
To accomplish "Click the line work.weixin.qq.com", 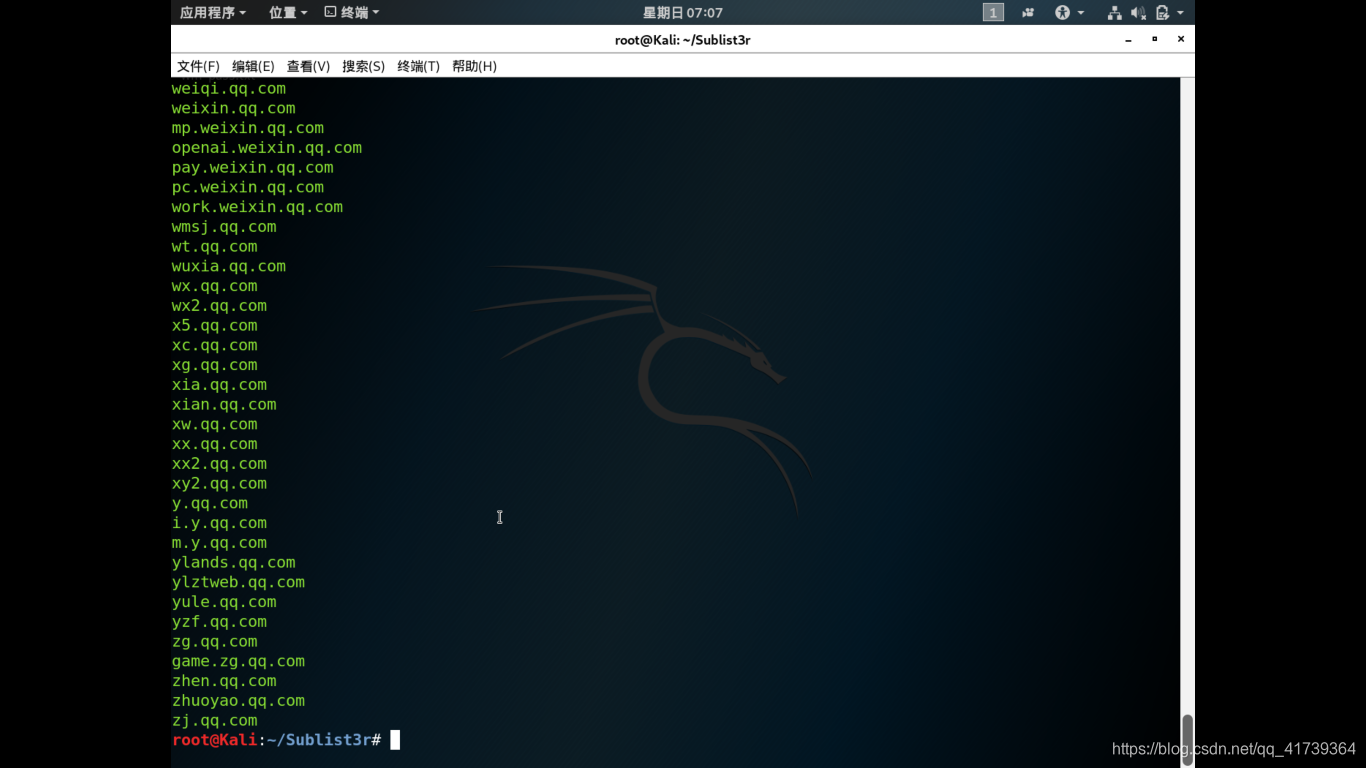I will [x=257, y=207].
